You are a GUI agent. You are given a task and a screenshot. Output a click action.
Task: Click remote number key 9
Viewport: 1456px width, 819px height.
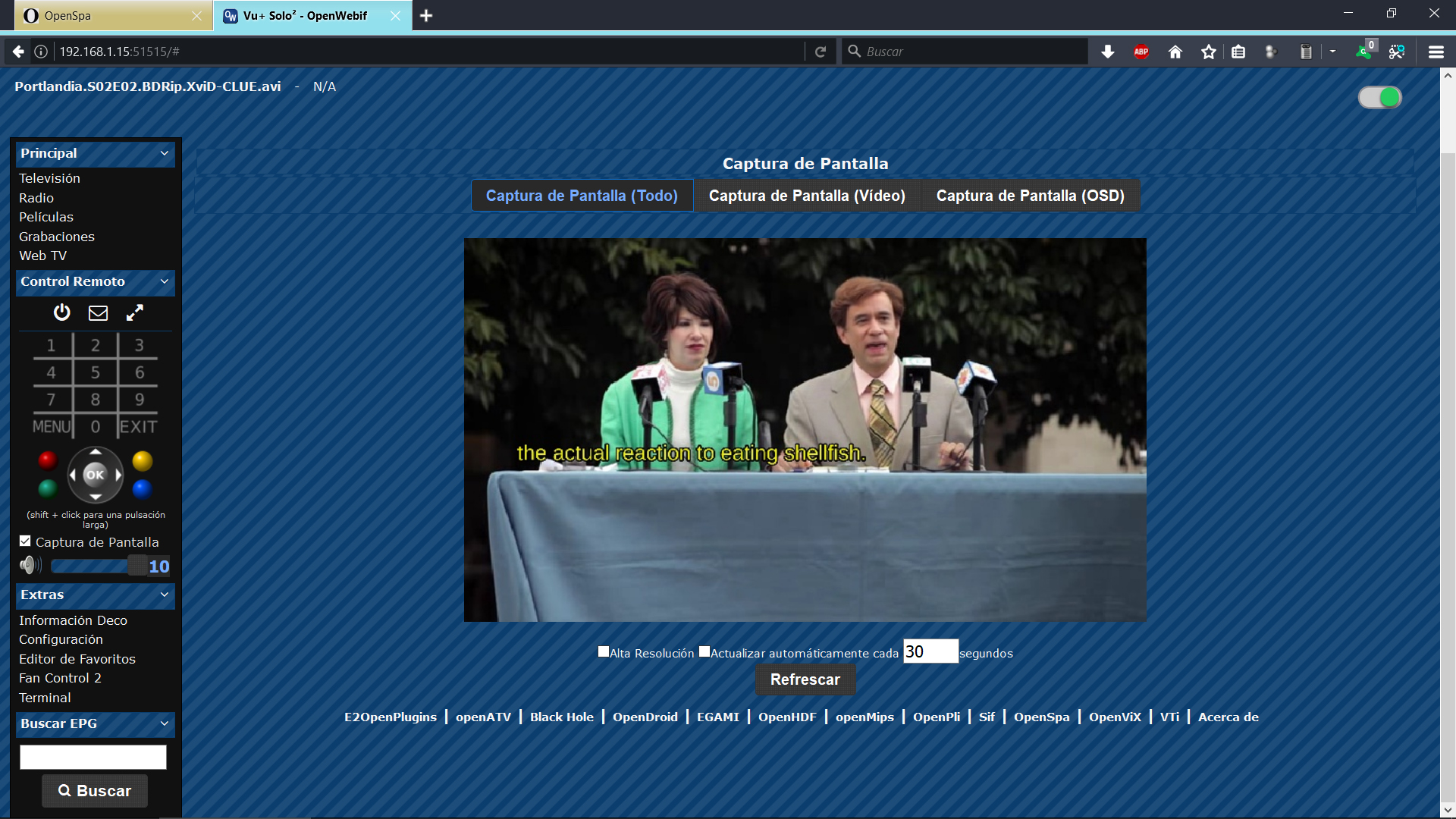[x=140, y=400]
